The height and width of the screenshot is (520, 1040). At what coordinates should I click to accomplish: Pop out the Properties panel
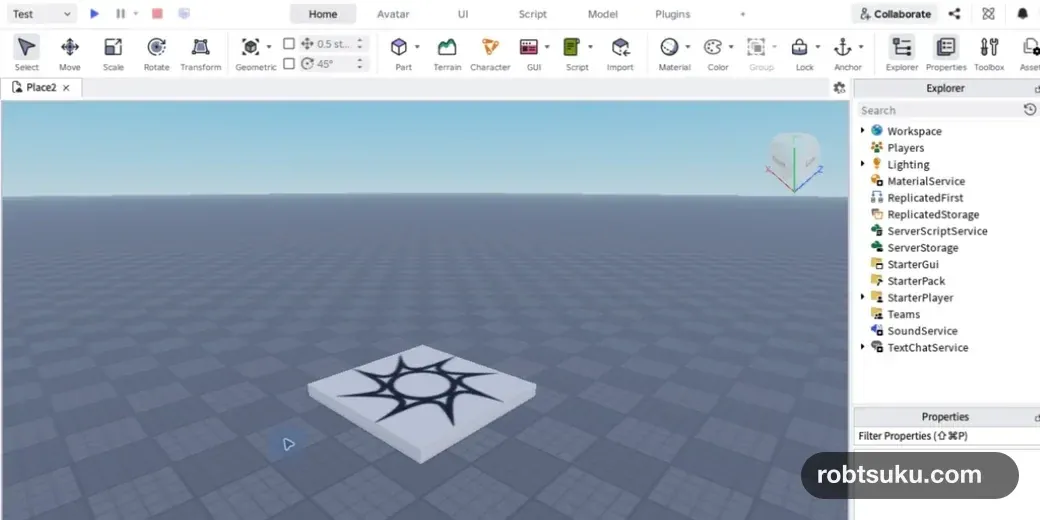(1036, 417)
